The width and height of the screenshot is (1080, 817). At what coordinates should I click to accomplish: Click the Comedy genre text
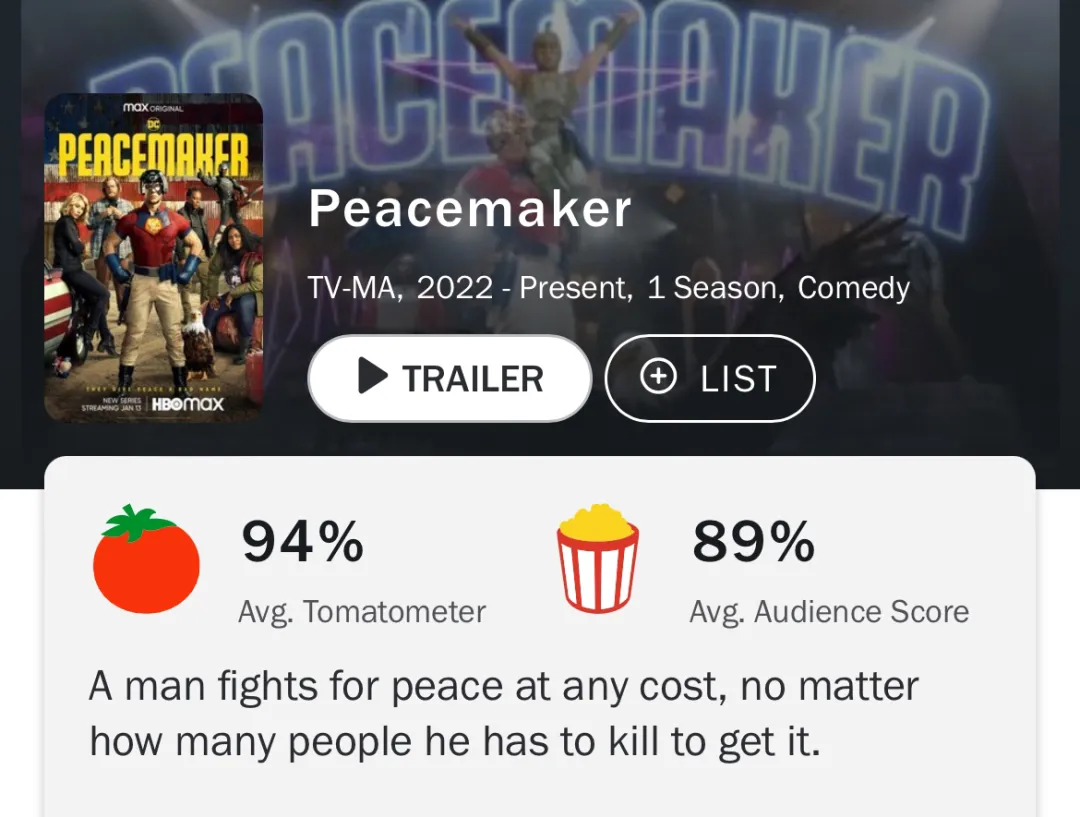(x=853, y=288)
